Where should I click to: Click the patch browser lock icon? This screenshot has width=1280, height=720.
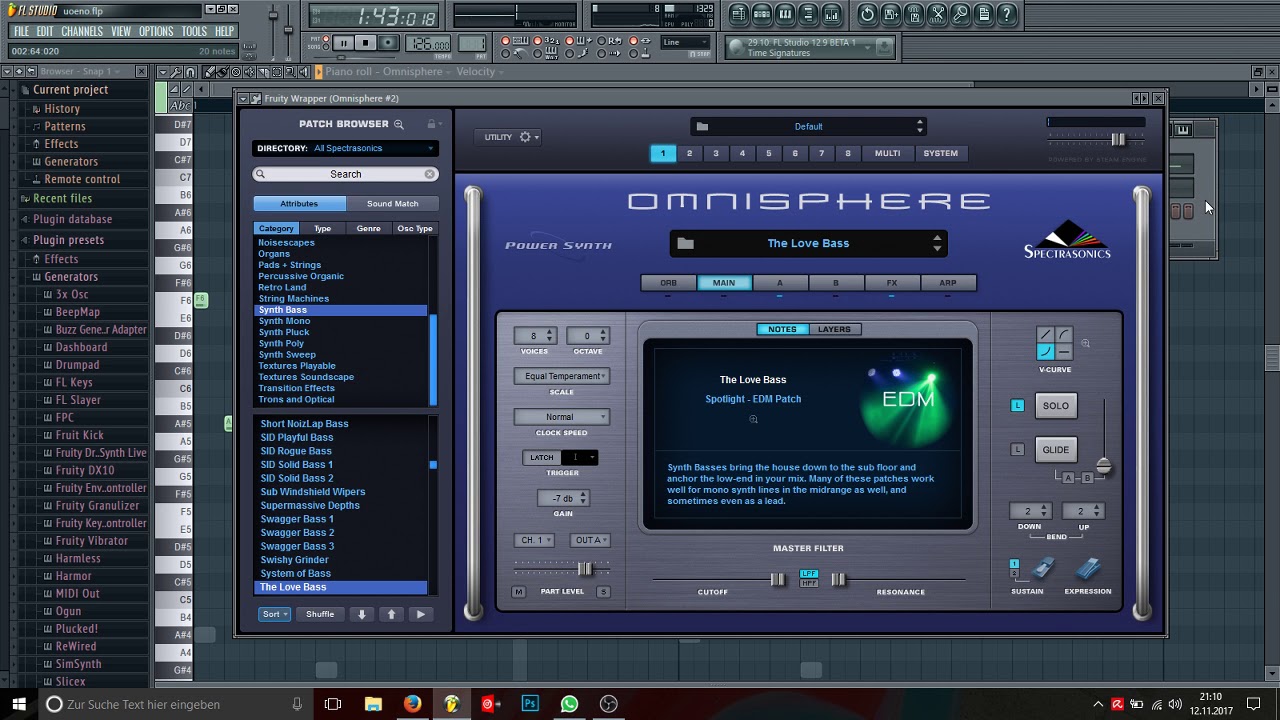pos(431,124)
